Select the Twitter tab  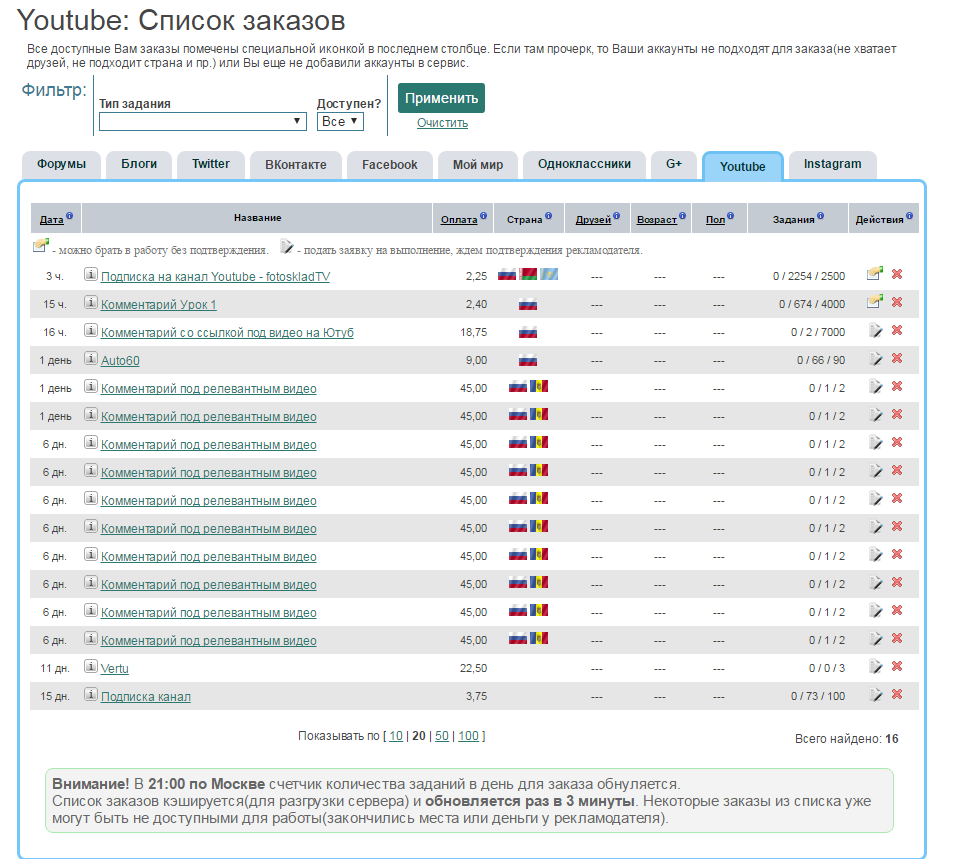click(211, 164)
